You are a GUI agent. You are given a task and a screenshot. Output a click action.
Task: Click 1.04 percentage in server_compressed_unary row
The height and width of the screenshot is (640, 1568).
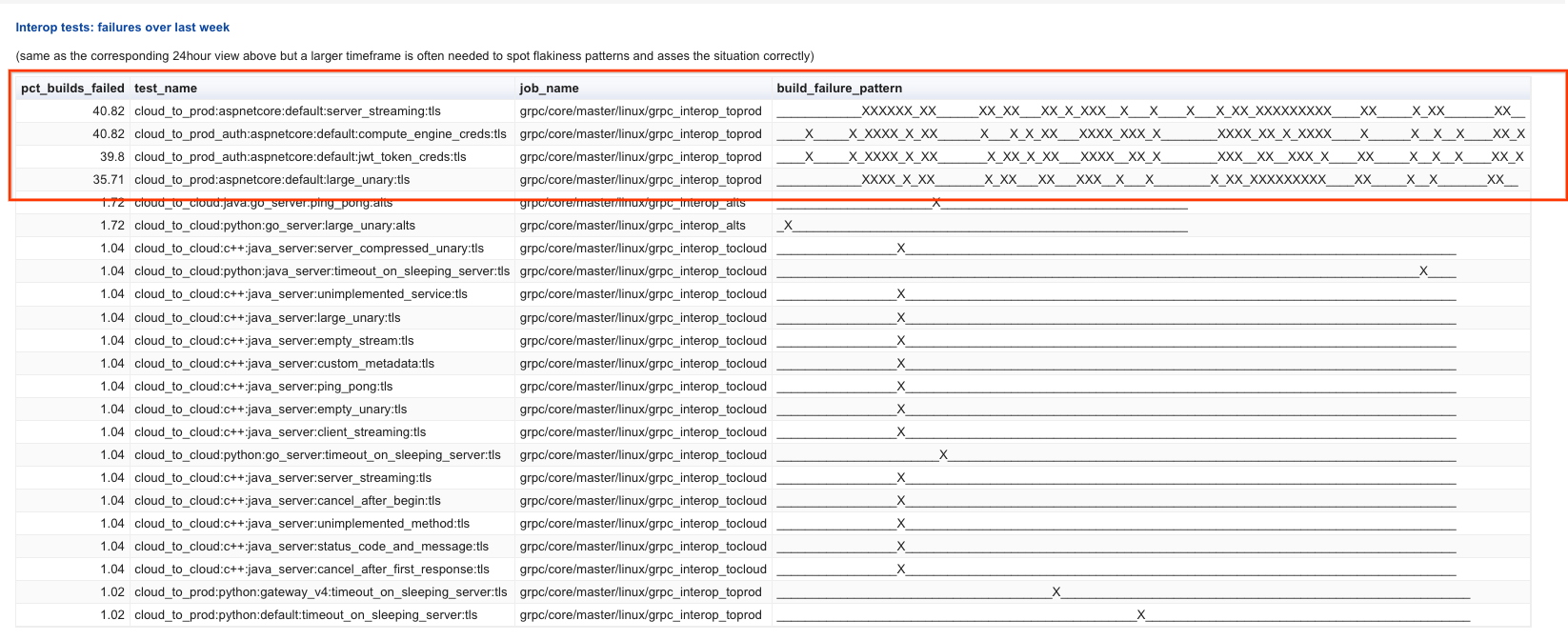112,249
